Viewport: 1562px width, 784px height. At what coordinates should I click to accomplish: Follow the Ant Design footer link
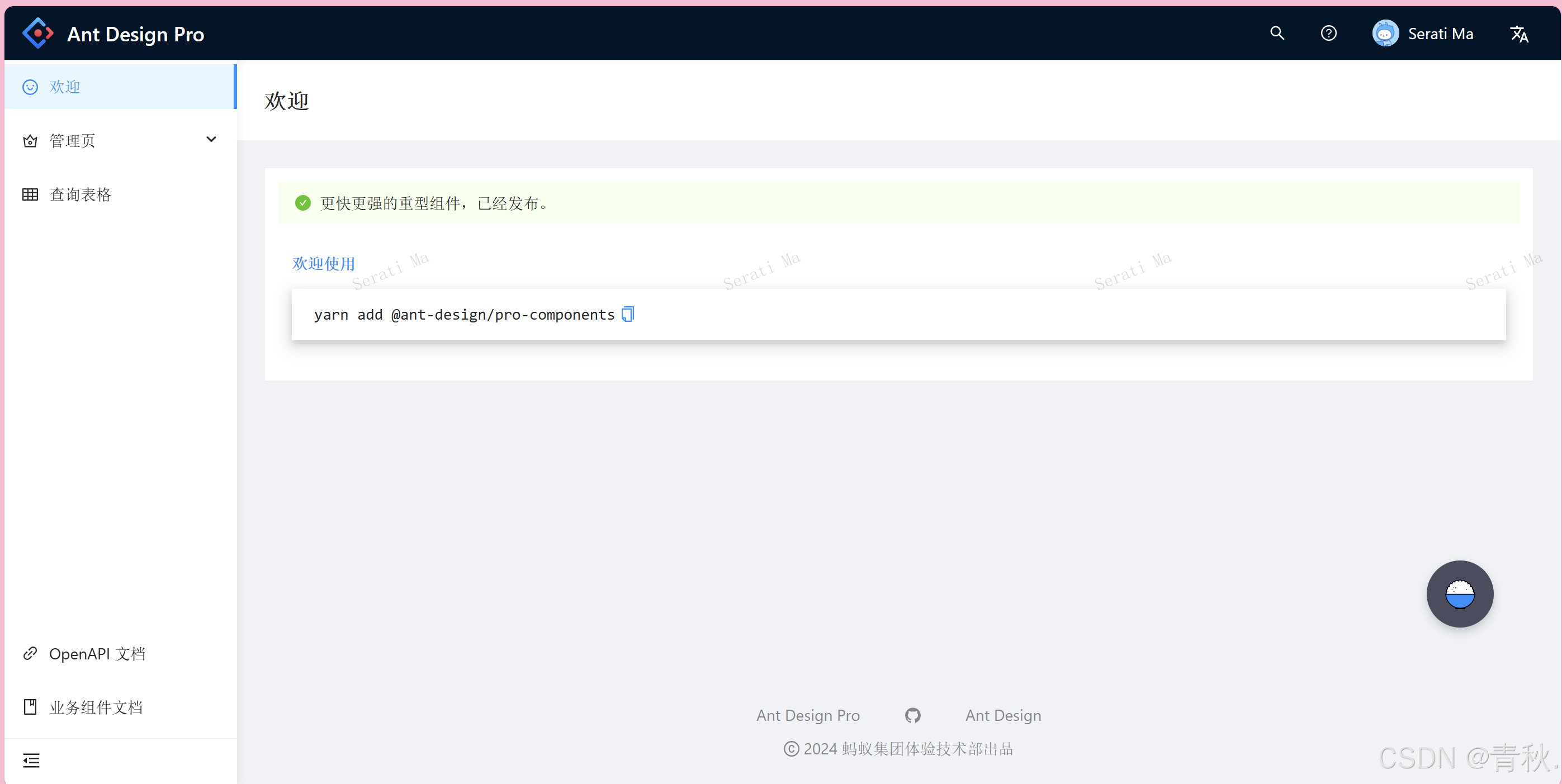point(1003,715)
